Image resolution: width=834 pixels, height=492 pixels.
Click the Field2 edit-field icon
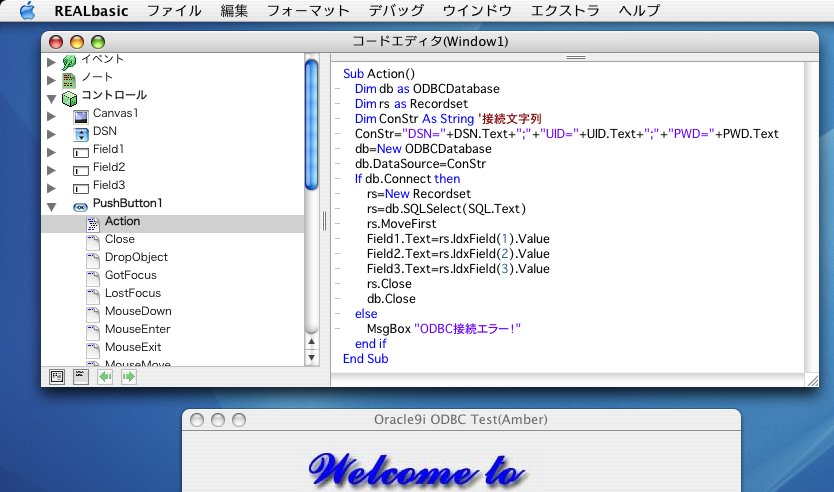pyautogui.click(x=81, y=171)
